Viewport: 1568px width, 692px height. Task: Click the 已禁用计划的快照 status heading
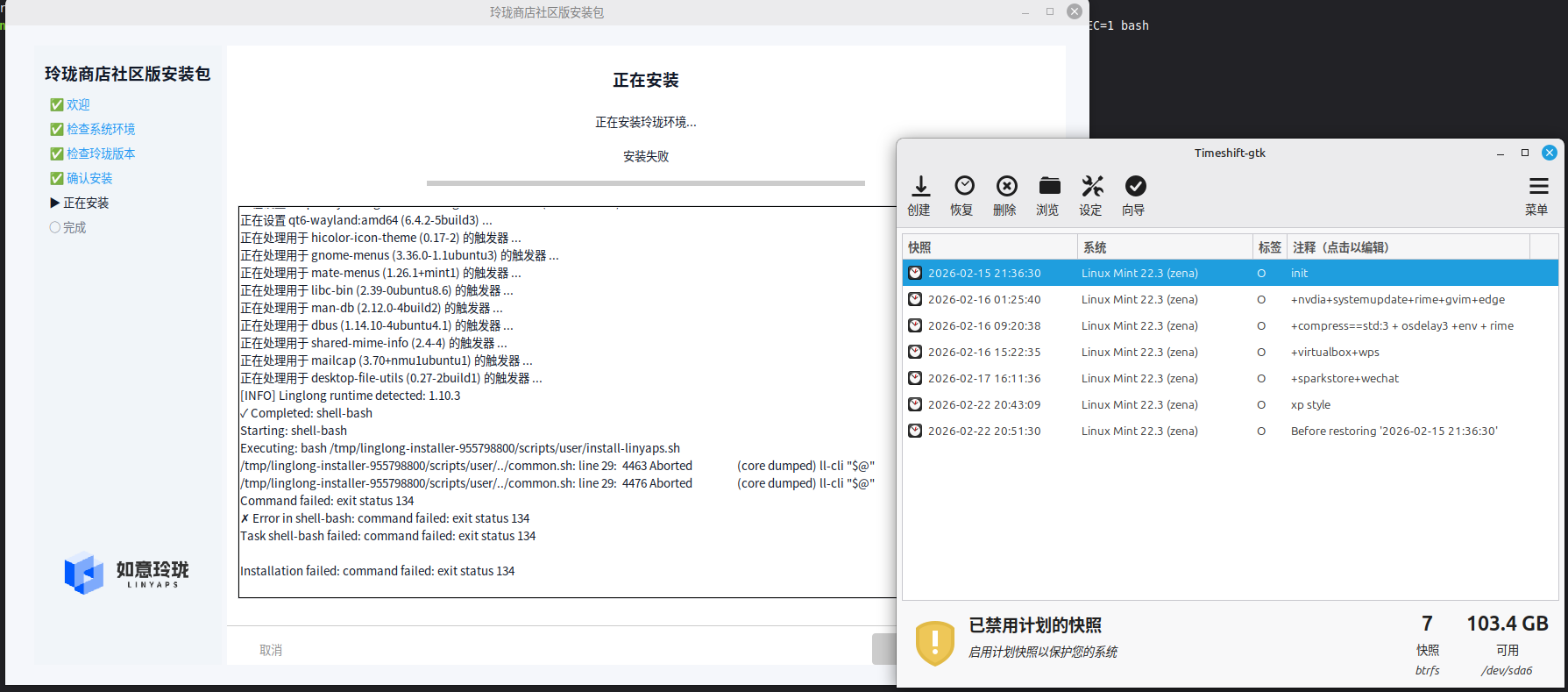[1035, 625]
